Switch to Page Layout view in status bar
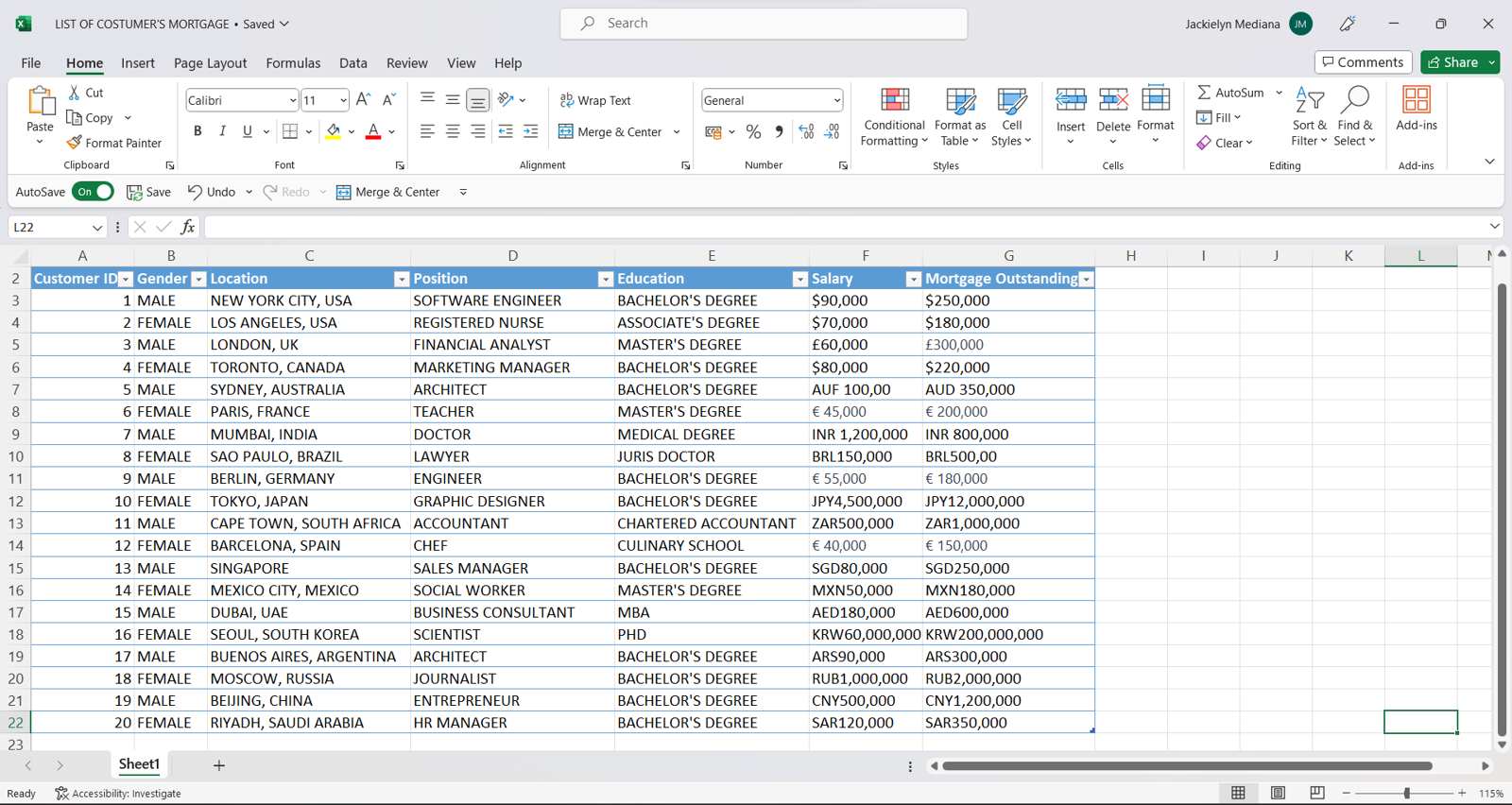Screen dimensions: 1512x805 pyautogui.click(x=1278, y=793)
